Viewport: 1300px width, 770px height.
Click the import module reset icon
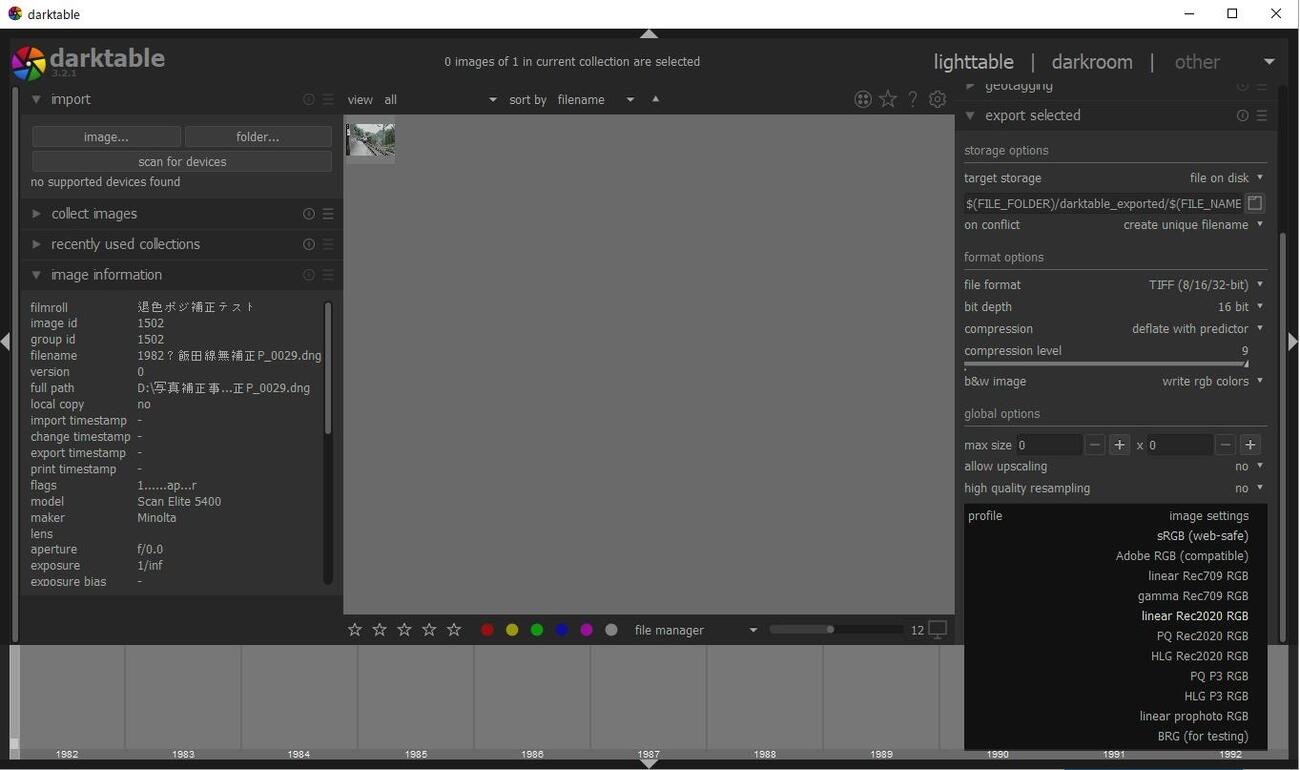pyautogui.click(x=308, y=100)
